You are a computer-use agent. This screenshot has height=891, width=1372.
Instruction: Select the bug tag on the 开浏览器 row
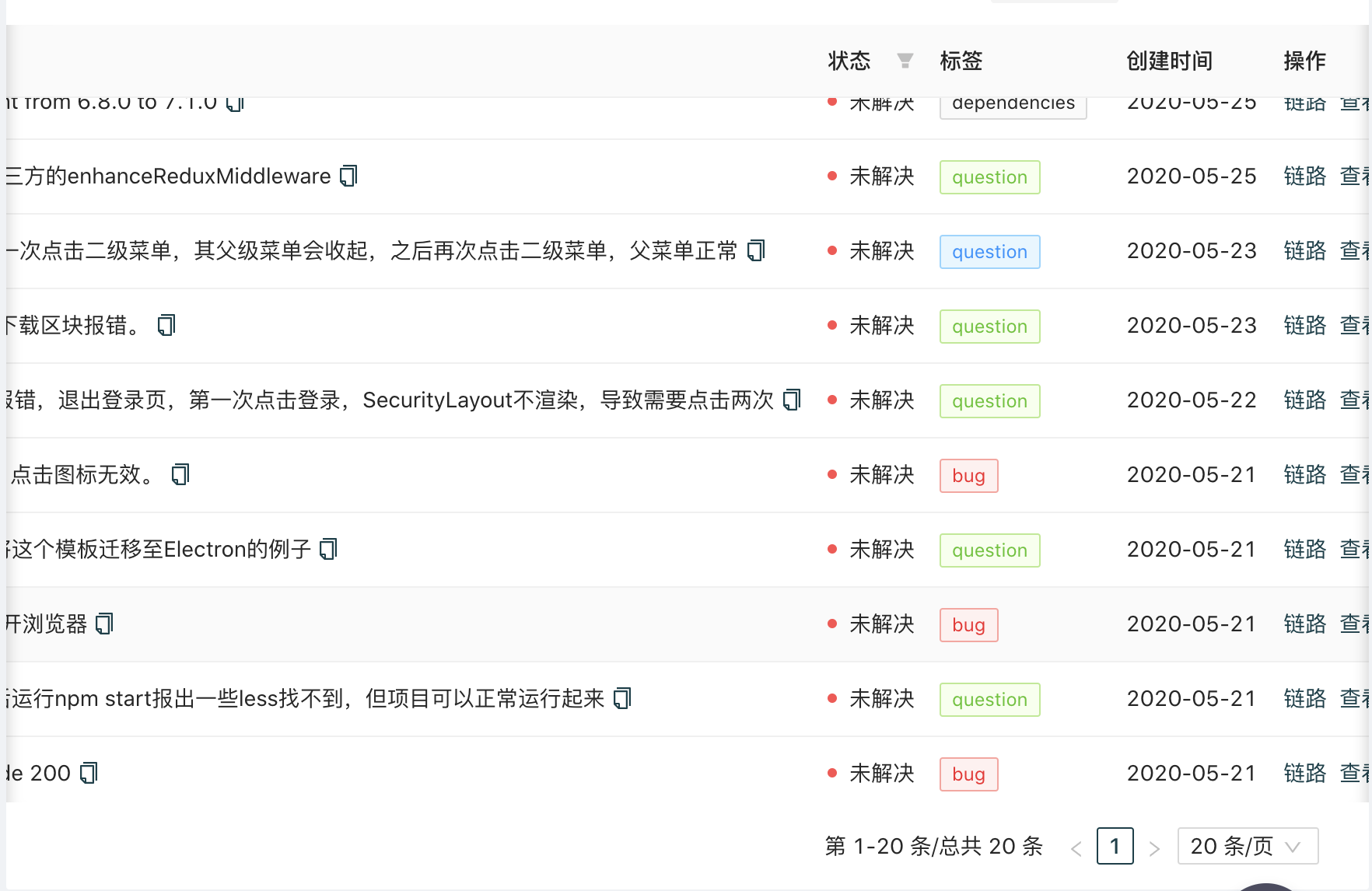pos(968,624)
